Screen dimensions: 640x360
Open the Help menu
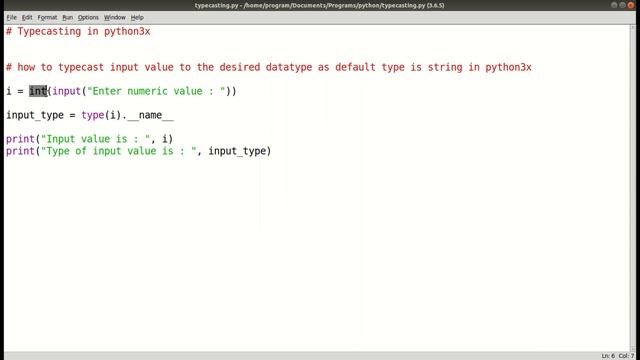click(137, 18)
